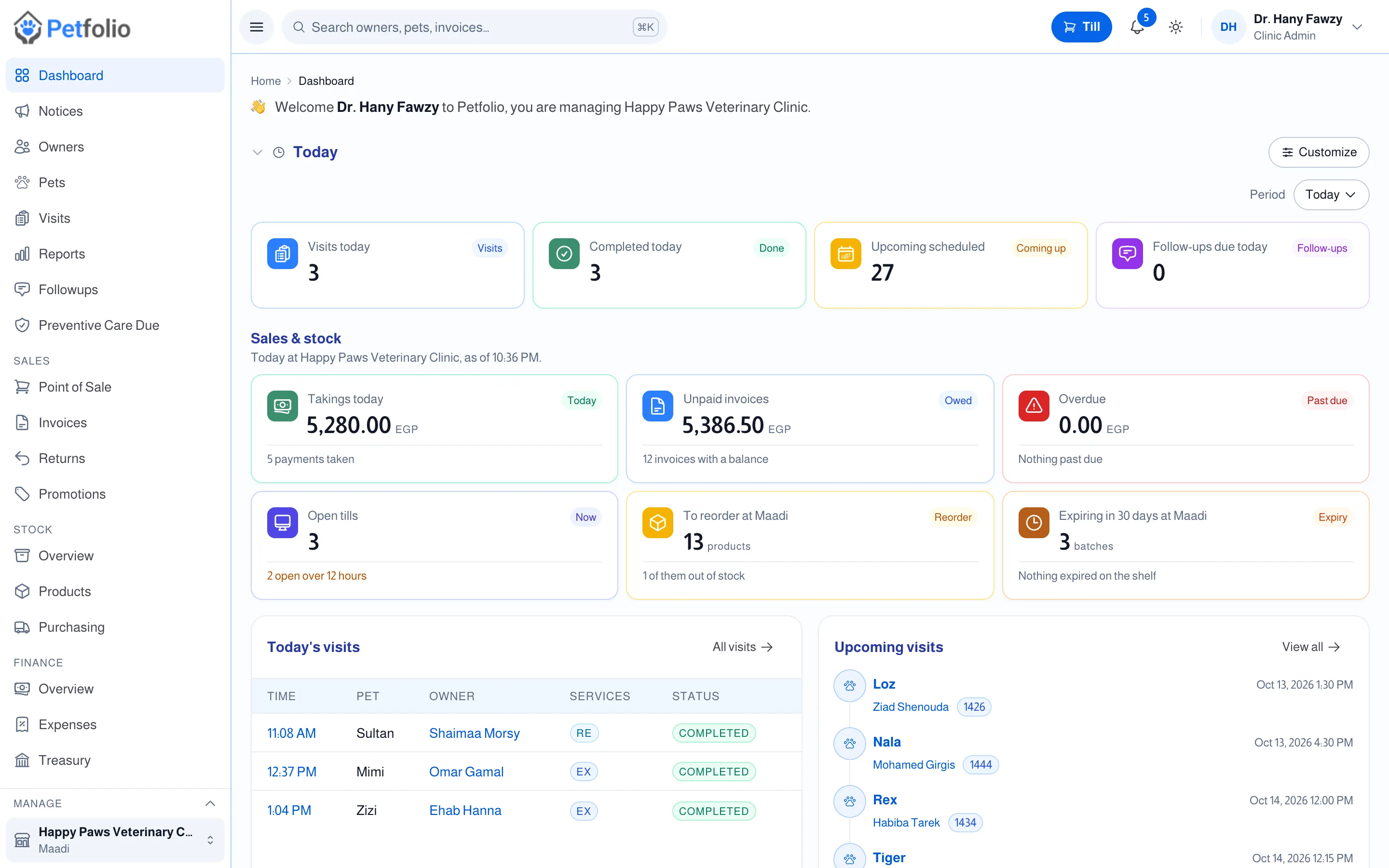Click the To reorder box icon

point(658,522)
